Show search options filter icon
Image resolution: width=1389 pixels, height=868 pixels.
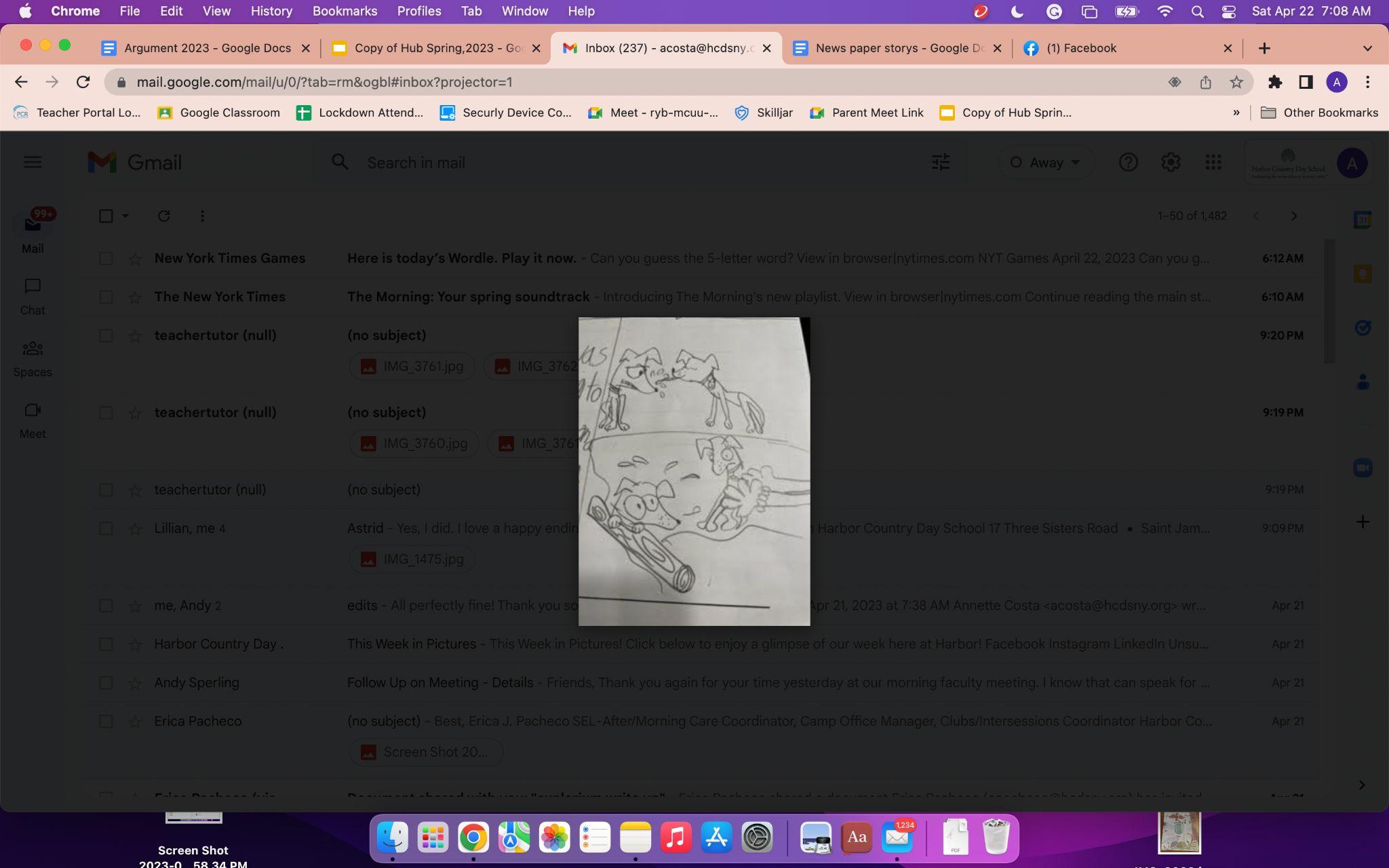[941, 162]
